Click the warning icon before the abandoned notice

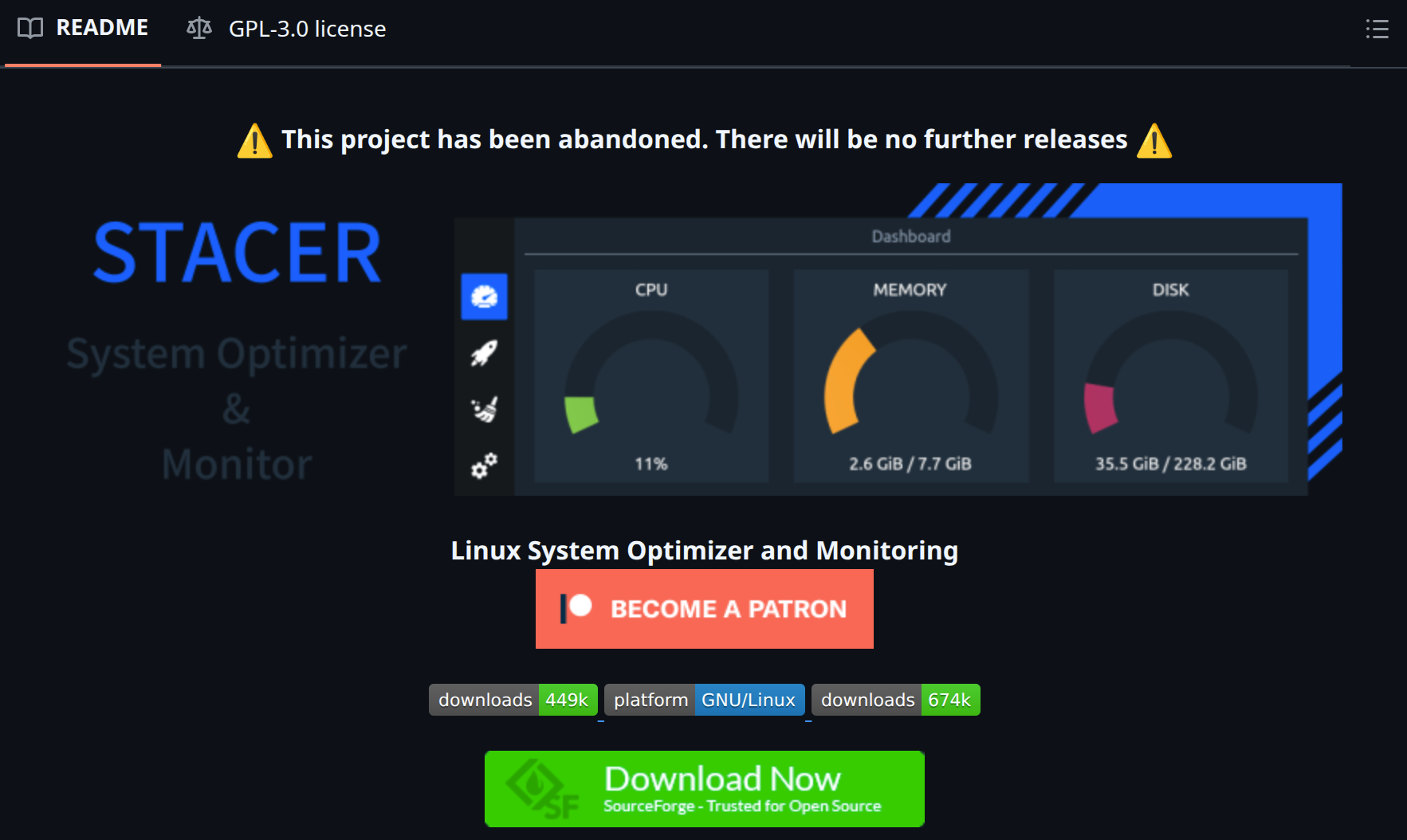[255, 141]
